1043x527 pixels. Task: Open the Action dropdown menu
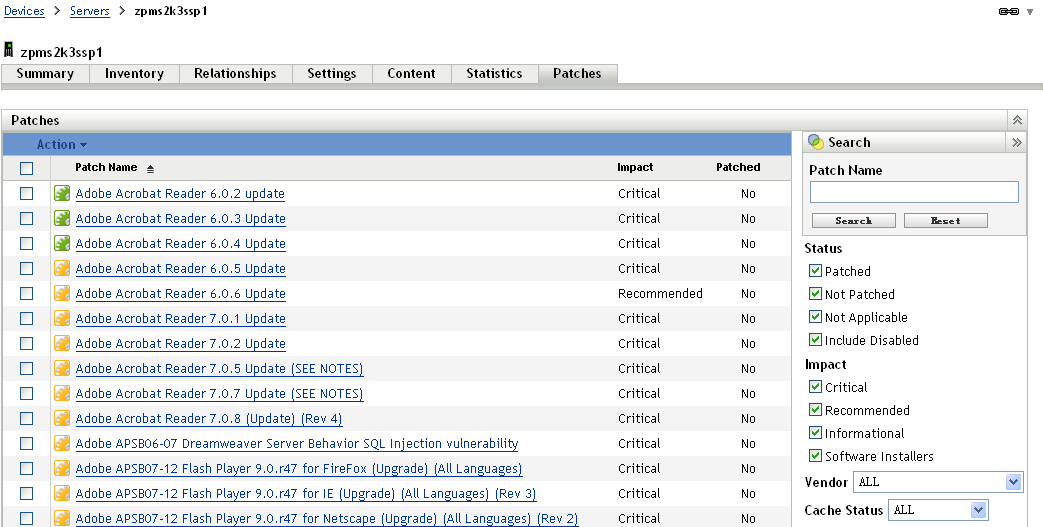[x=62, y=144]
